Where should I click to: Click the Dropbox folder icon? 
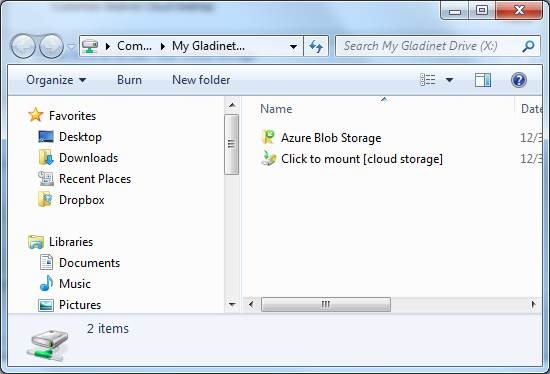click(46, 200)
